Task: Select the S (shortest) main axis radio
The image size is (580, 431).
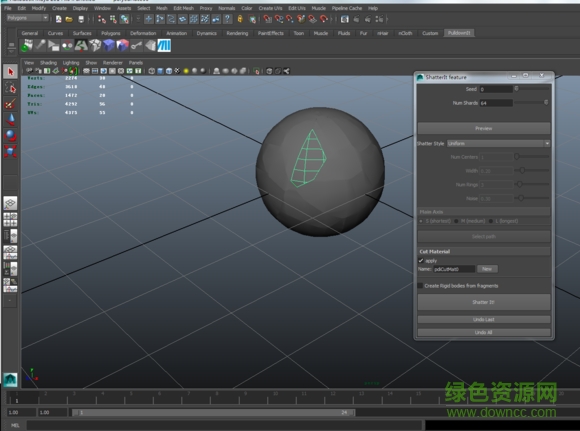Action: click(421, 221)
